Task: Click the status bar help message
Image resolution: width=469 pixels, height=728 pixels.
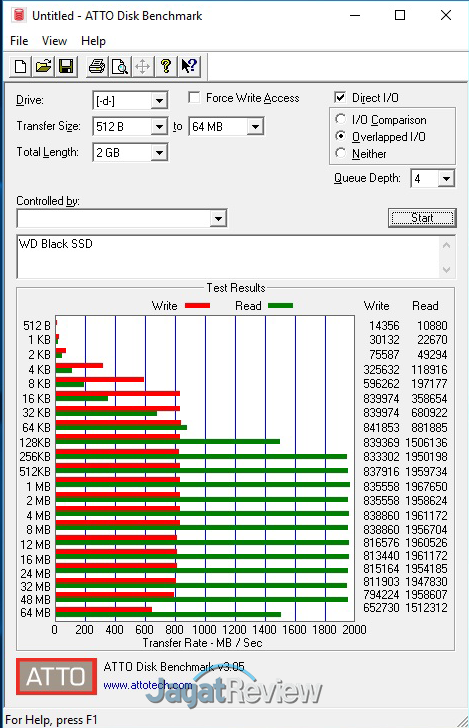Action: (51, 720)
